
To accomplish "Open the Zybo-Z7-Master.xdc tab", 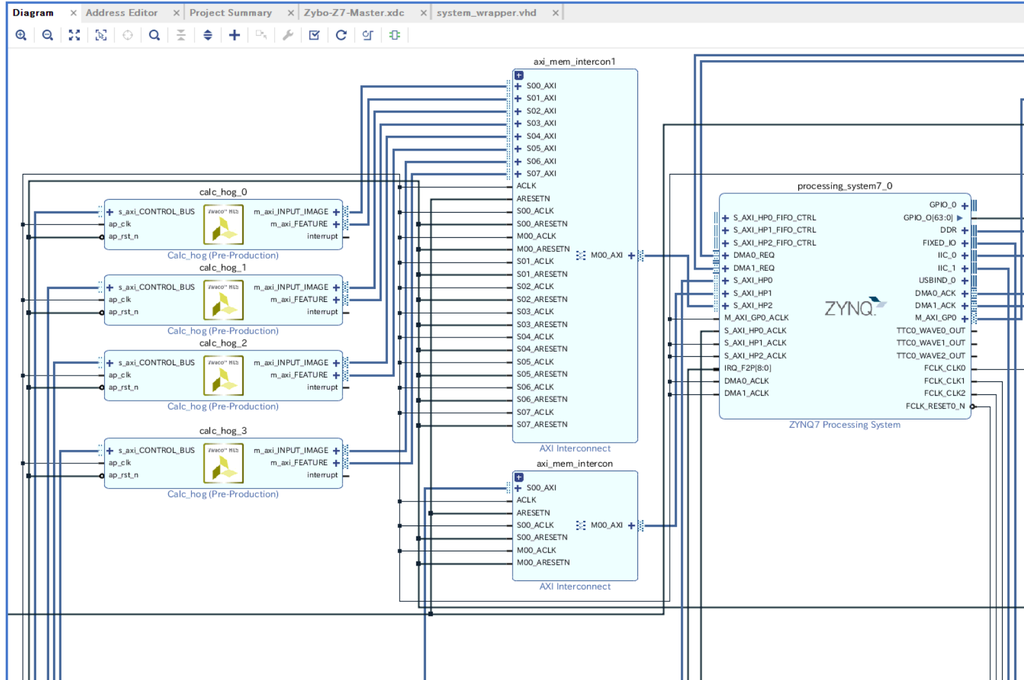I will click(354, 12).
